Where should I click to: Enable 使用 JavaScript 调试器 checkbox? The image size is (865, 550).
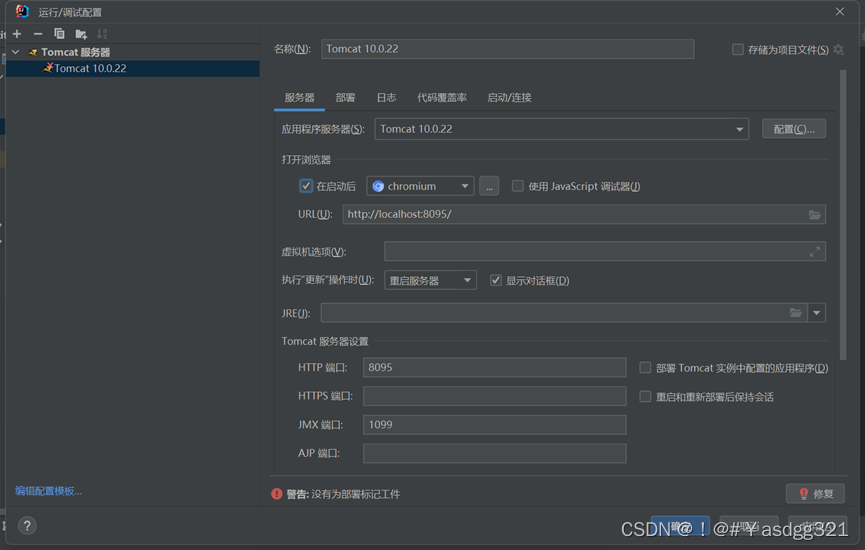(x=517, y=186)
